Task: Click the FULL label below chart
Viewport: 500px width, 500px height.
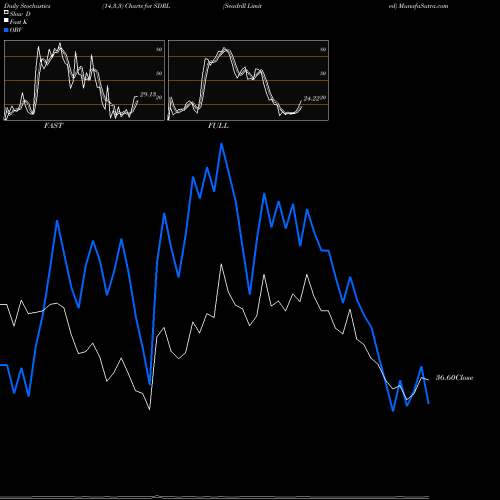Action: [218, 126]
